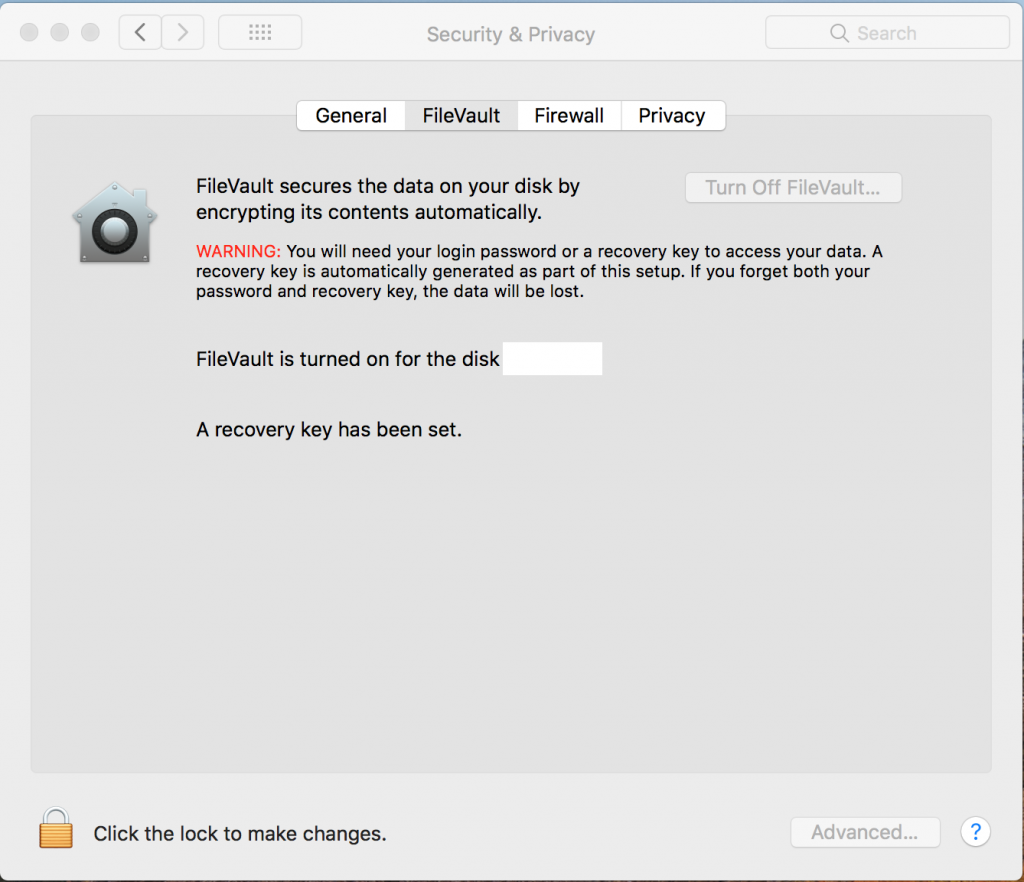Click the red WARNING label

coord(238,251)
